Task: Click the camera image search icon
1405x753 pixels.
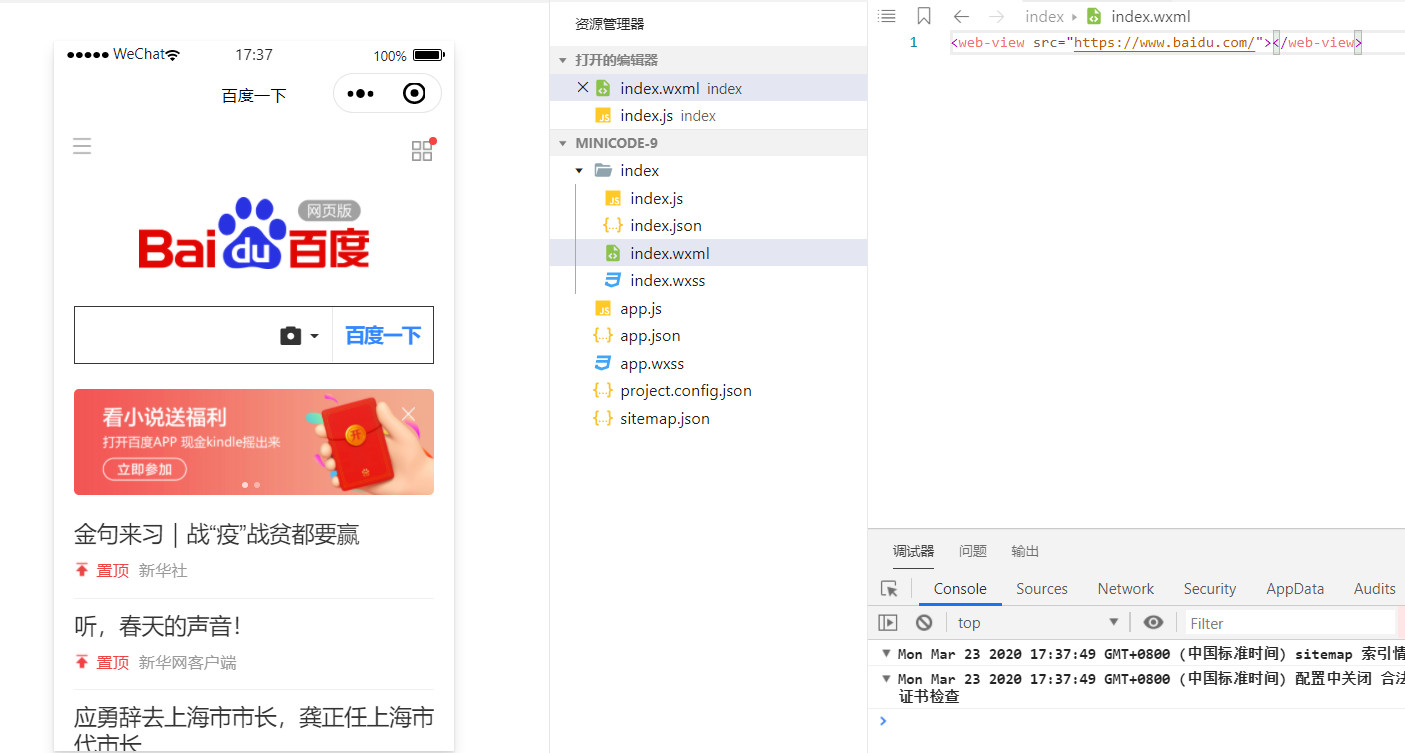Action: pyautogui.click(x=291, y=336)
